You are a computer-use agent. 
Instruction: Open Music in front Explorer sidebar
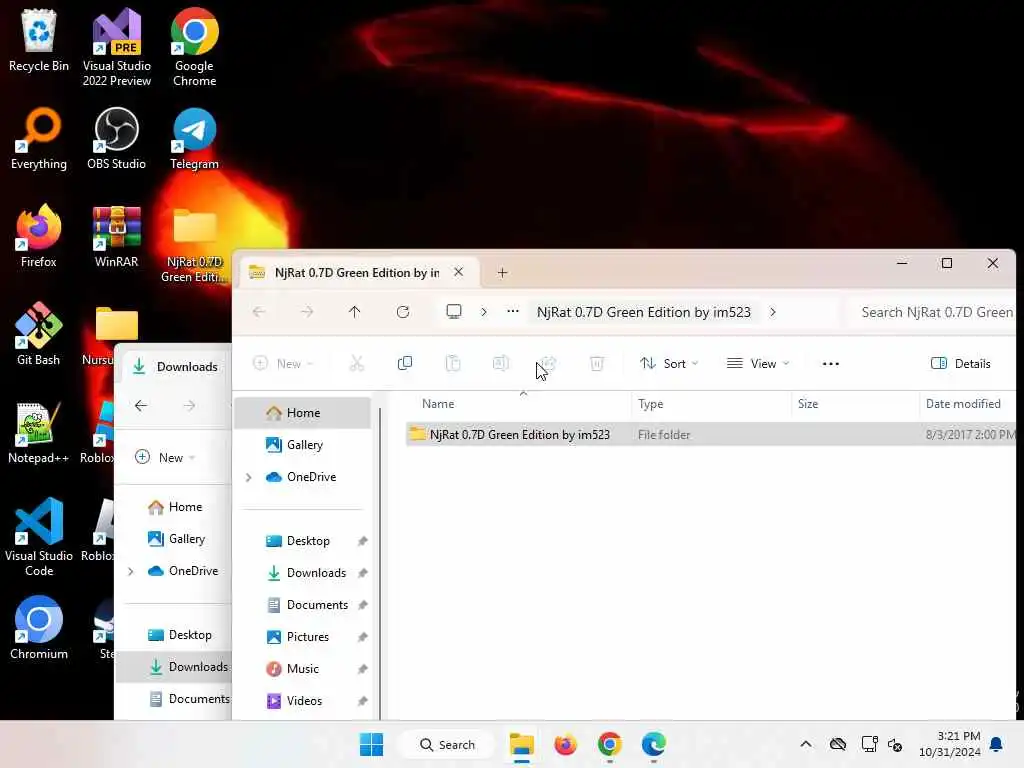click(303, 669)
